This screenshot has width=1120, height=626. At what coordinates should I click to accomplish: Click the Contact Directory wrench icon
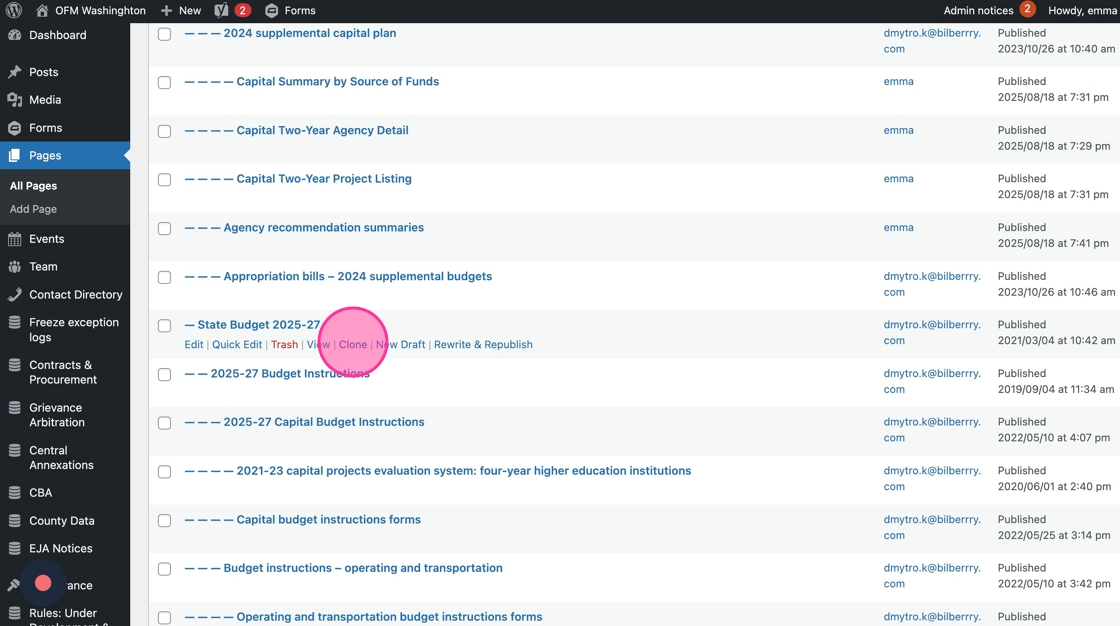[x=14, y=294]
